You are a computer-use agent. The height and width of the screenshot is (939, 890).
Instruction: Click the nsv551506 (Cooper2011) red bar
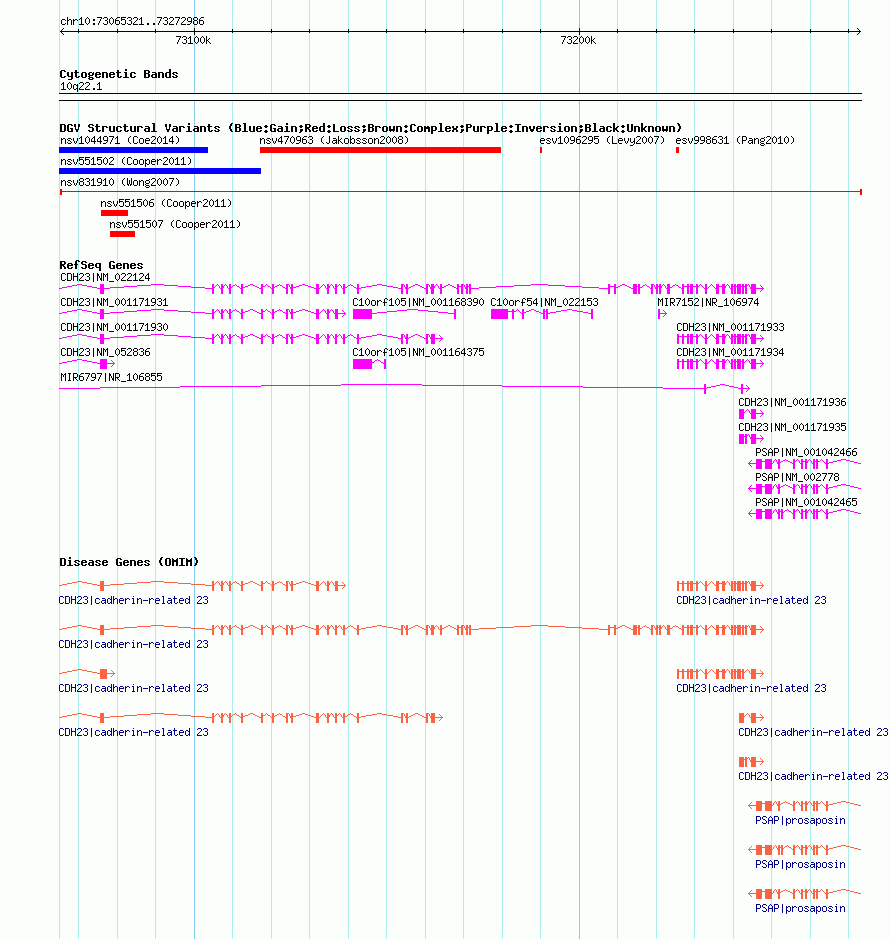[114, 213]
